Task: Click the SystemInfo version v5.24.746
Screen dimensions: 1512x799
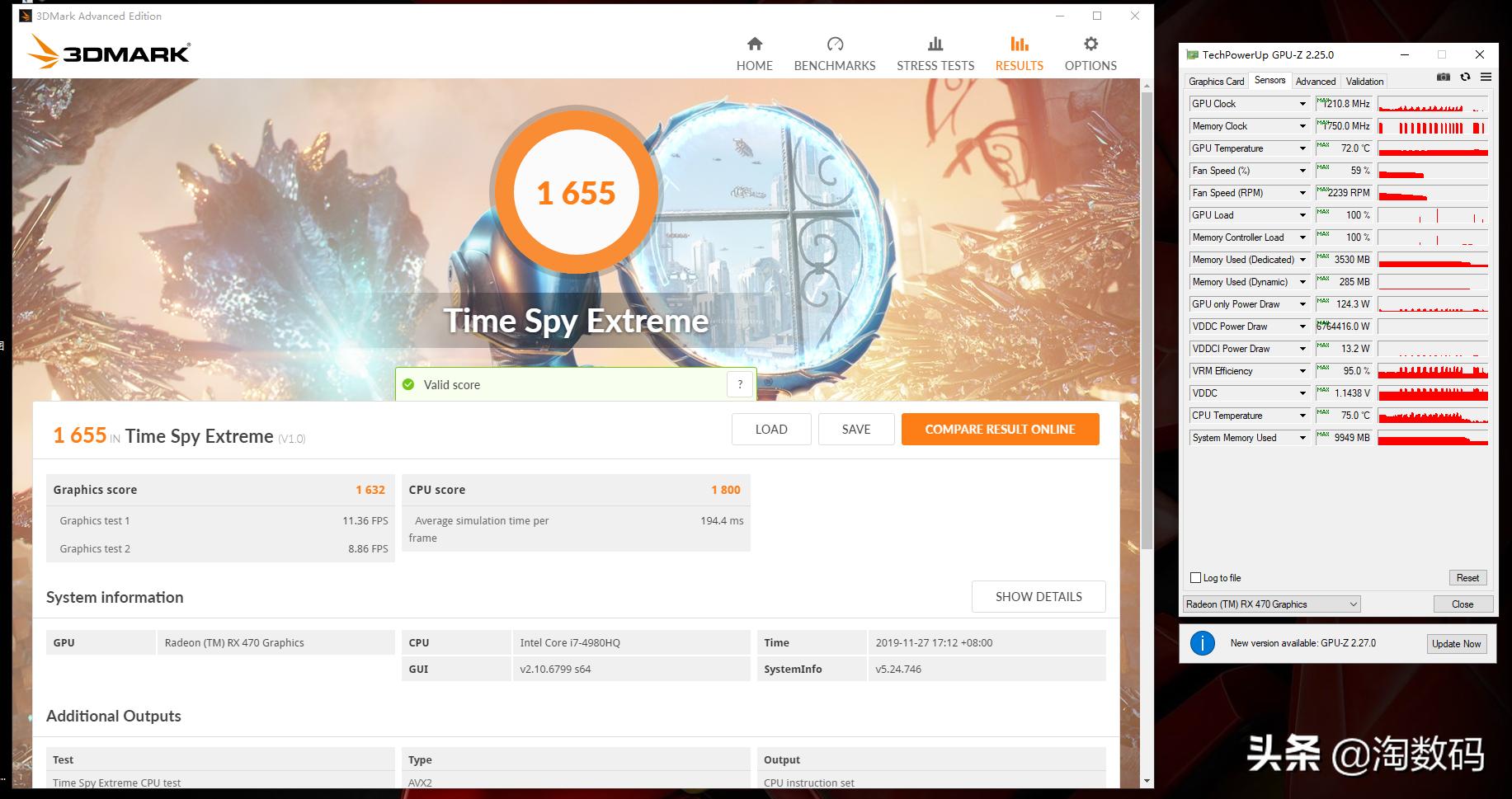Action: pyautogui.click(x=898, y=669)
